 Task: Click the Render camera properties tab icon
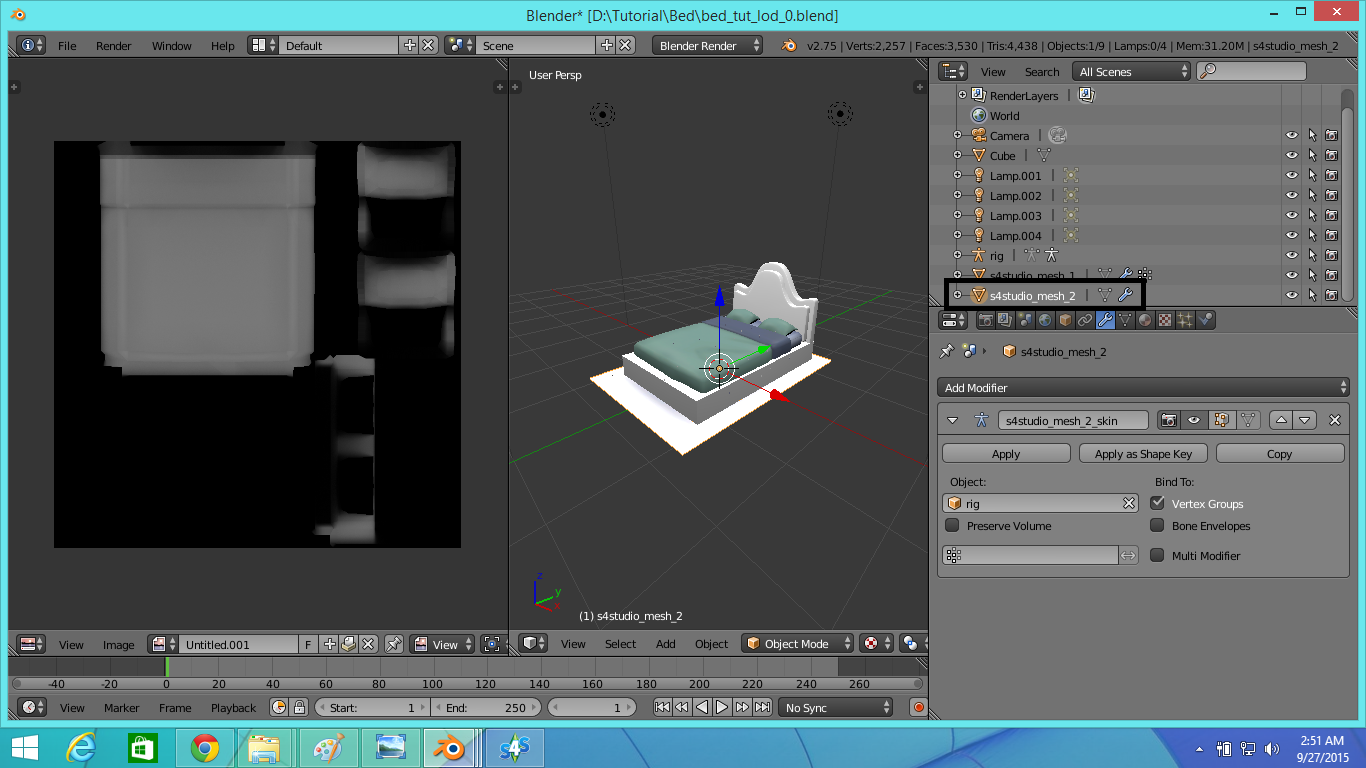(986, 321)
